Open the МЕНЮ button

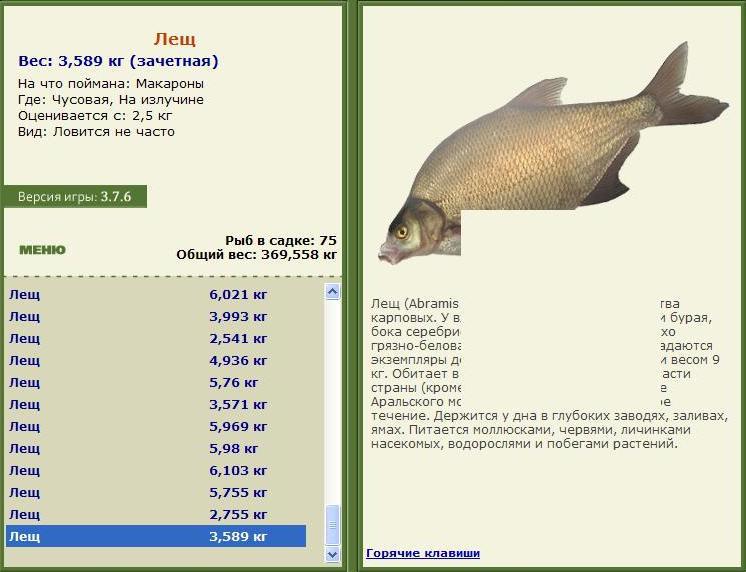click(42, 250)
